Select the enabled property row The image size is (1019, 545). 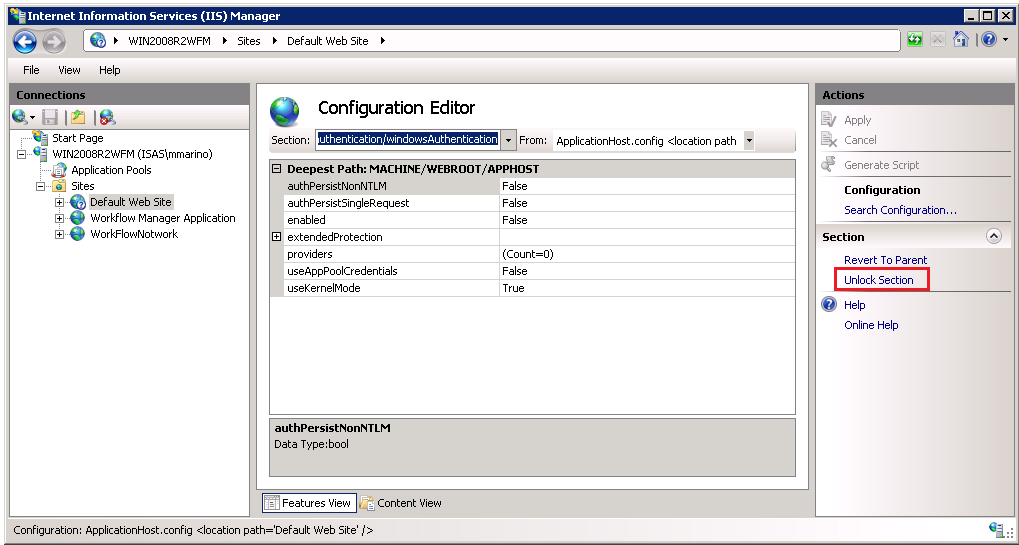click(539, 220)
